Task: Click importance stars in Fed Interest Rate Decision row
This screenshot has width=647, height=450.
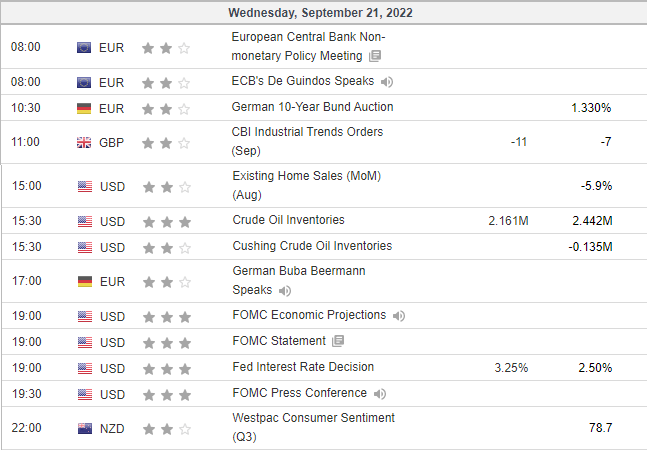Action: pos(167,369)
